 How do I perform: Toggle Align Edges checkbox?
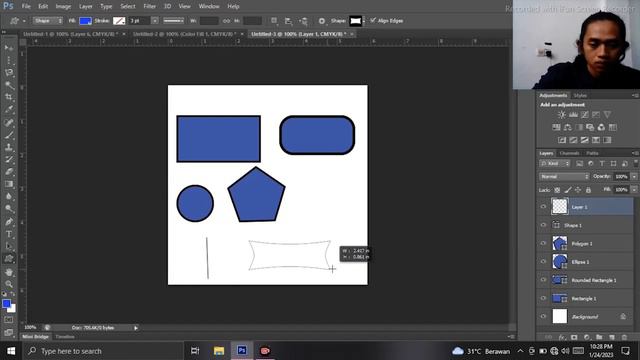click(x=373, y=20)
